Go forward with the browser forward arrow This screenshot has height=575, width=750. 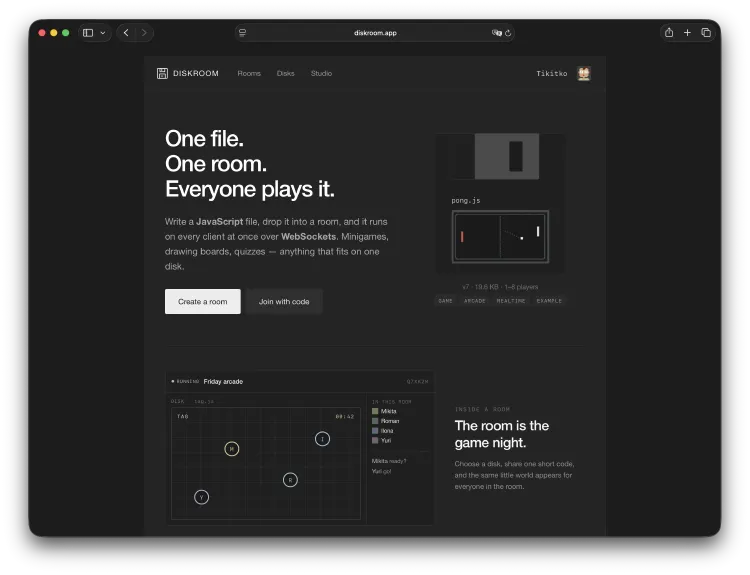[144, 33]
